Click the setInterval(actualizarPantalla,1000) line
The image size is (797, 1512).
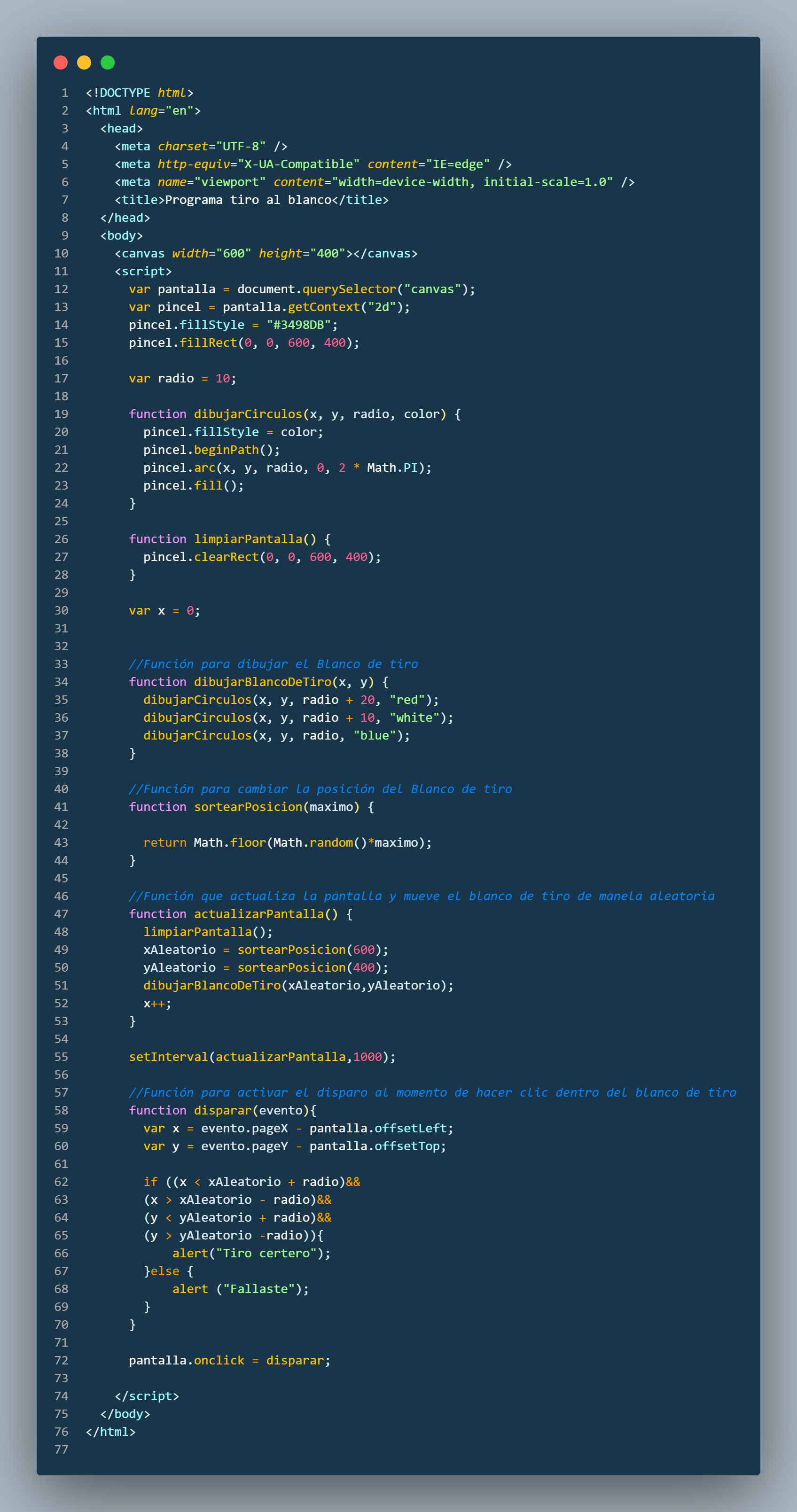(x=262, y=1057)
